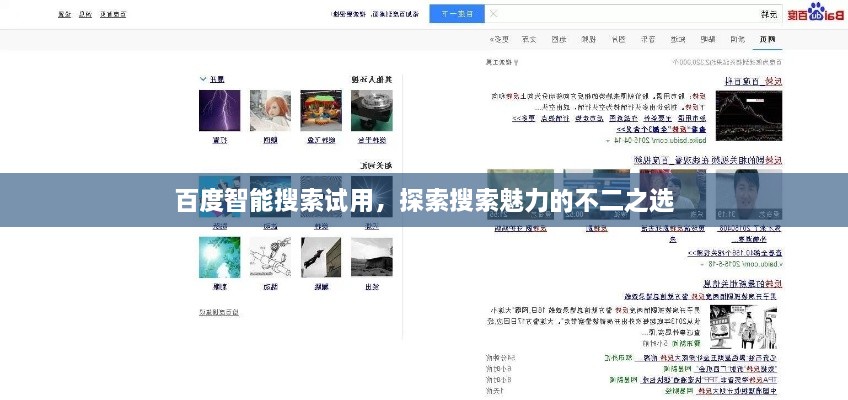Screen dimensions: 848x400
Task: Switch to the 图片 tab
Action: tap(618, 39)
